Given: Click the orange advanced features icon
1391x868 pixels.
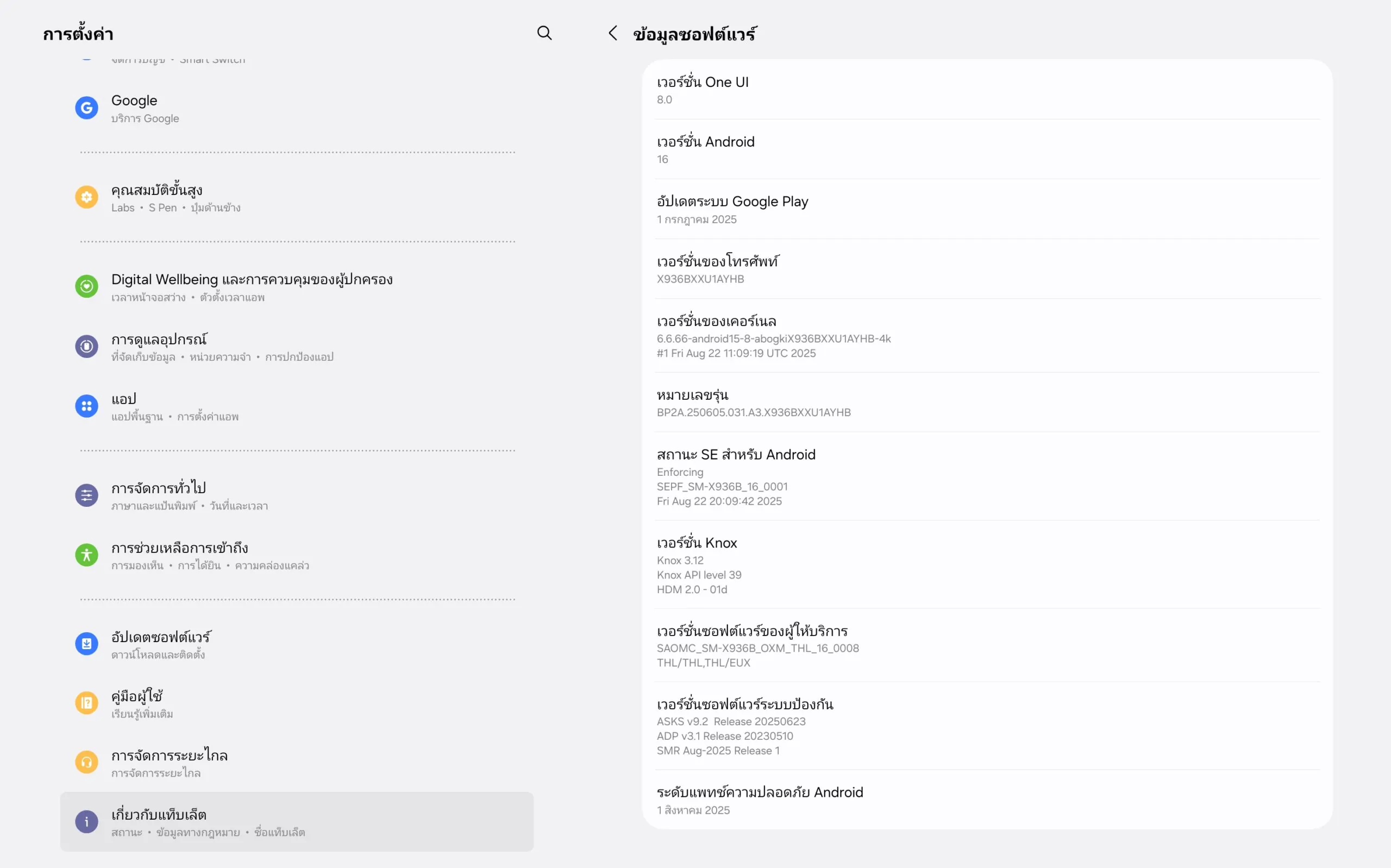Looking at the screenshot, I should click(x=87, y=198).
